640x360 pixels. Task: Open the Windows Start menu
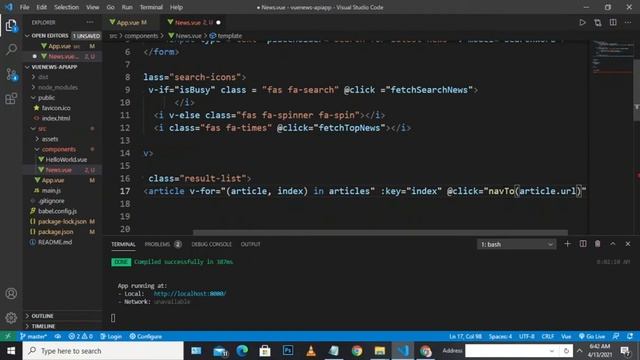point(11,351)
